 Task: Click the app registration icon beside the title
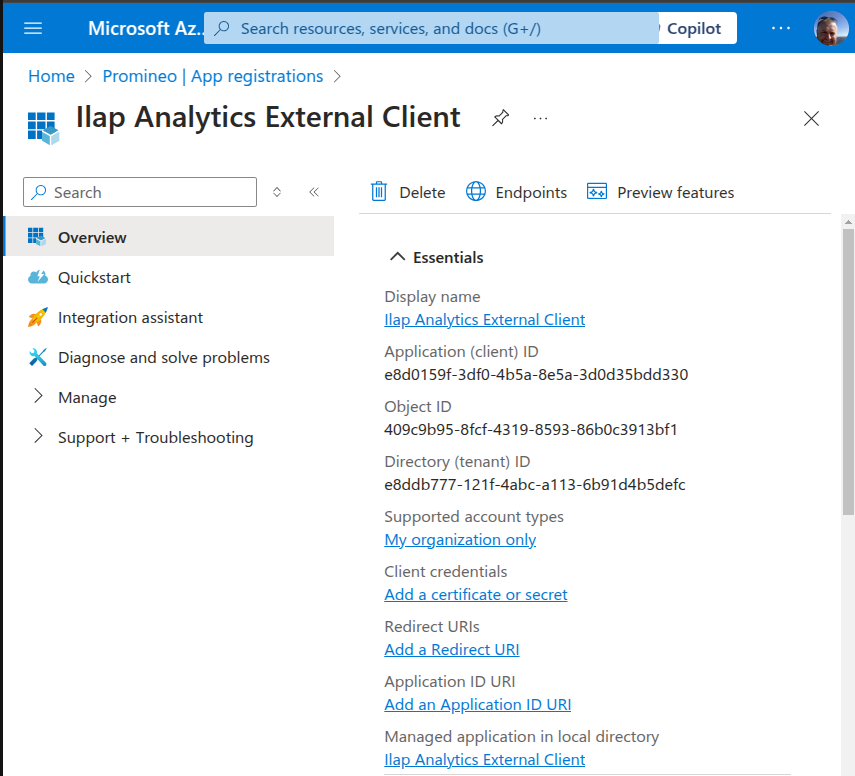pos(43,128)
